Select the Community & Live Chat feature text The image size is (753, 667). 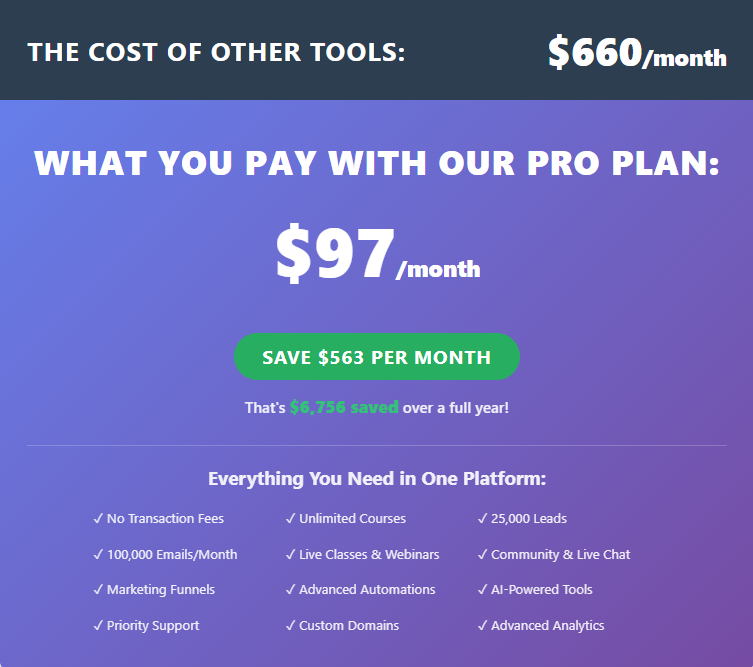point(560,554)
